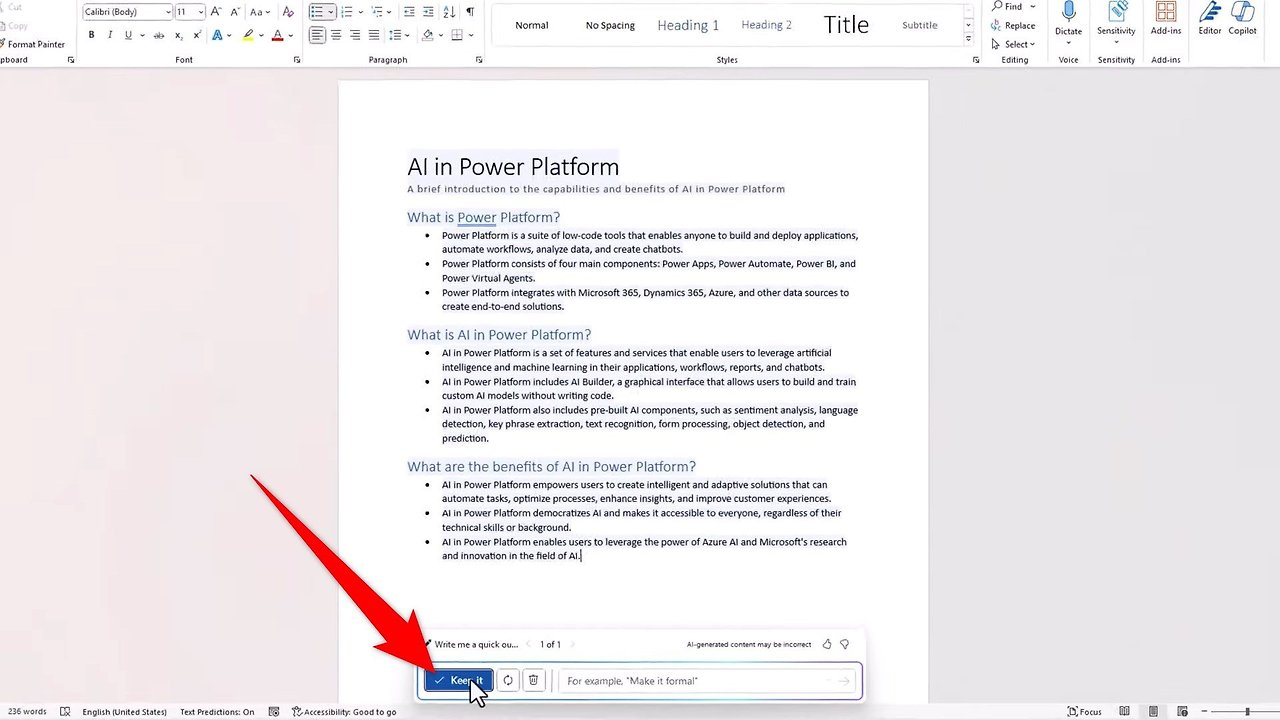Give thumbs down to Copilot content
The image size is (1280, 720).
click(x=844, y=644)
